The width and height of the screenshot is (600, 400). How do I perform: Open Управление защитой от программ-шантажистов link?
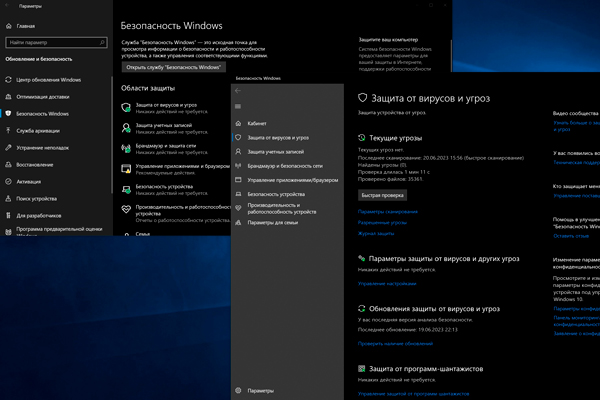point(413,393)
